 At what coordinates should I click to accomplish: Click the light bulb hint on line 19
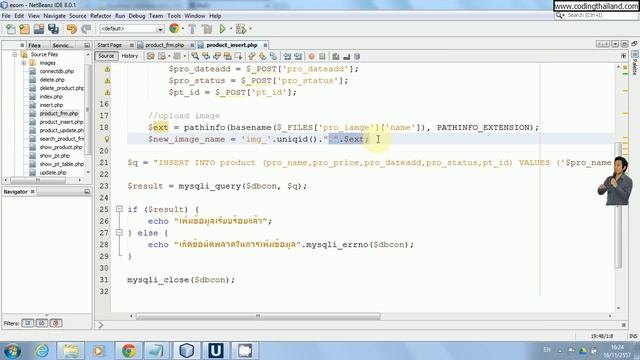(107, 139)
